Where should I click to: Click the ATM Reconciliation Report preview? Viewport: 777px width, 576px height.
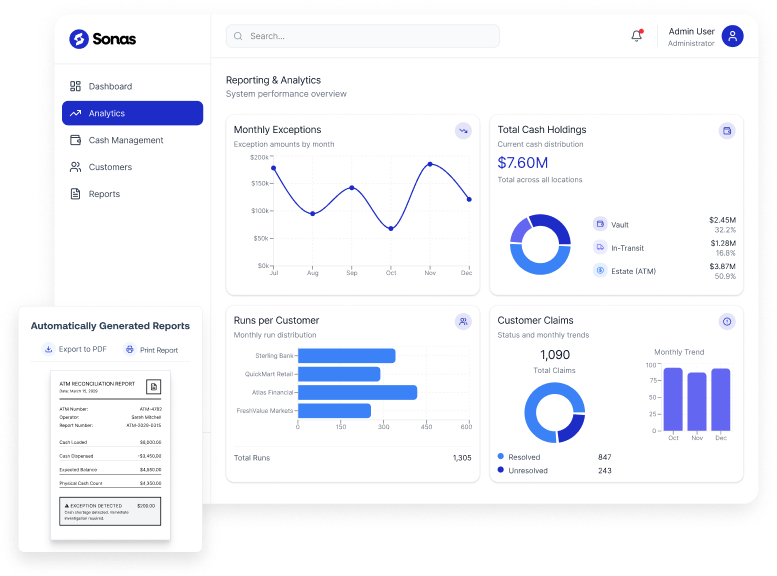click(x=110, y=455)
